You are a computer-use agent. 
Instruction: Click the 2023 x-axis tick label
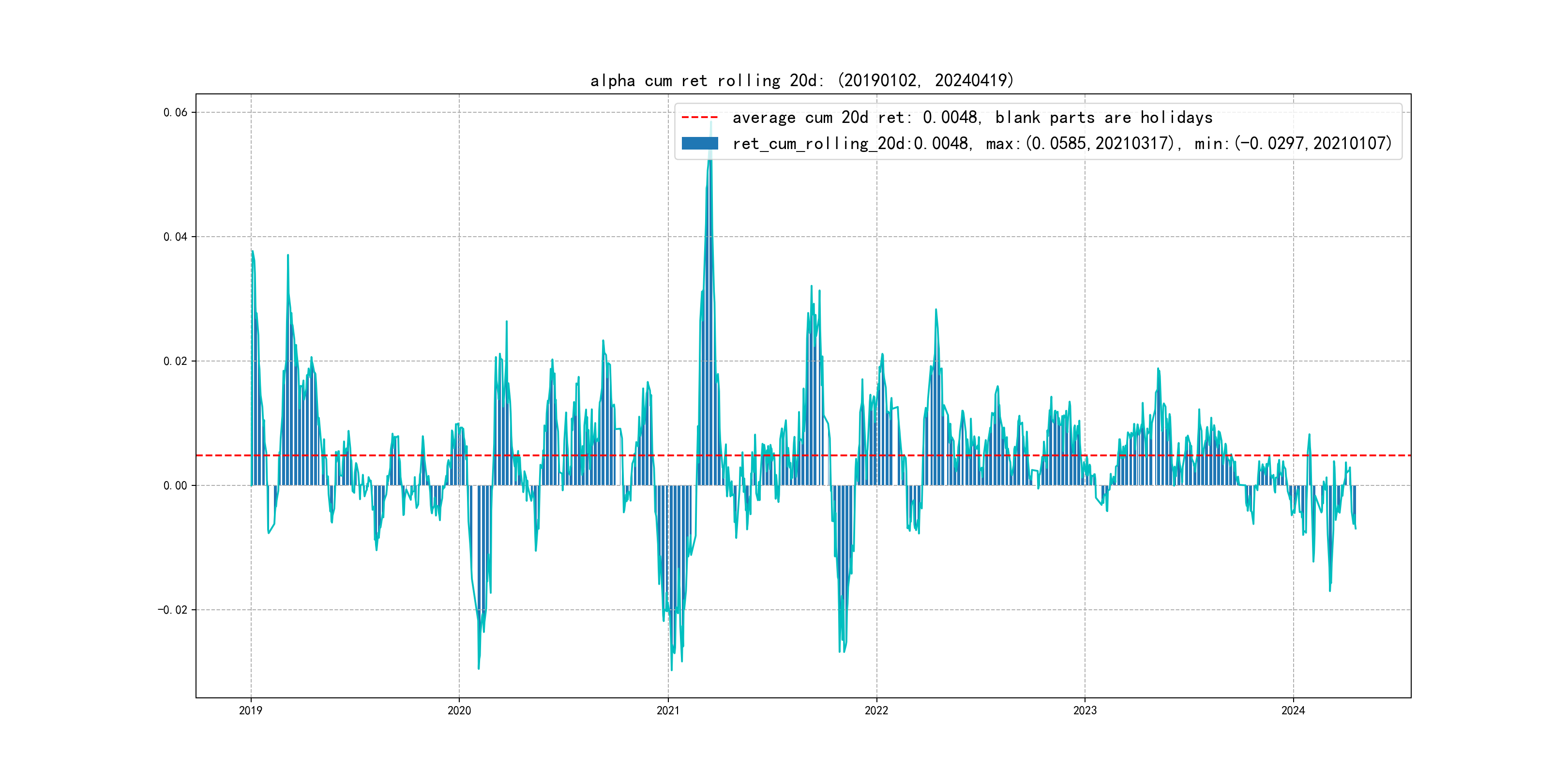pyautogui.click(x=1085, y=710)
